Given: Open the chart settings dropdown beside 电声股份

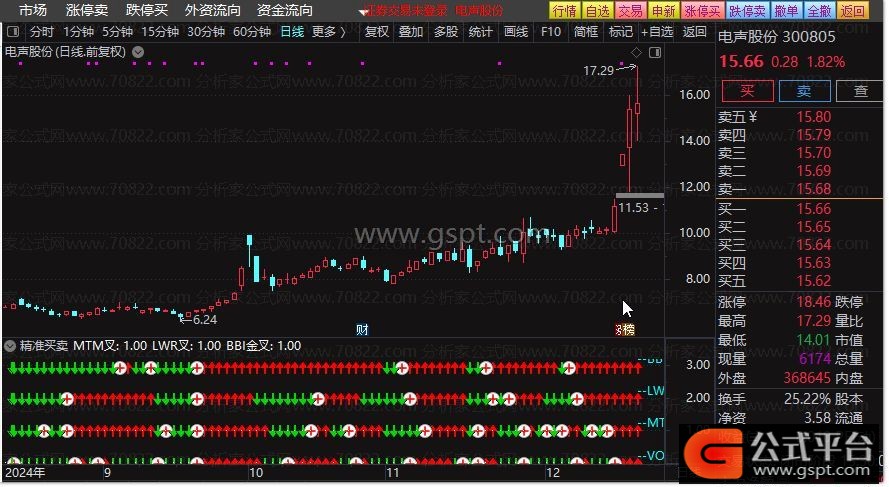Looking at the screenshot, I should coord(138,52).
